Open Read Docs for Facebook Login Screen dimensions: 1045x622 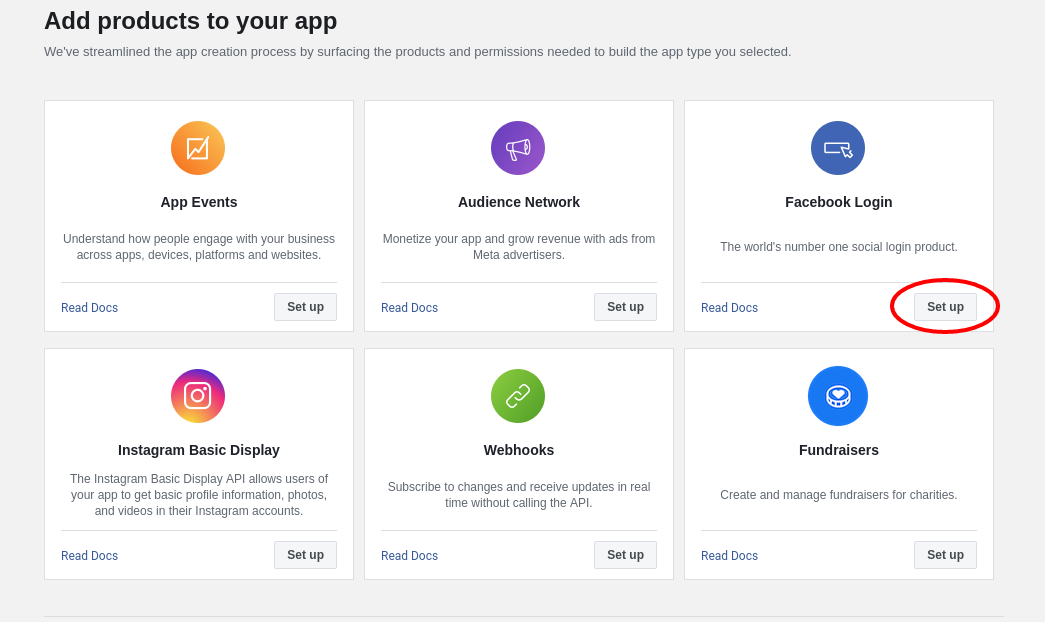pyautogui.click(x=729, y=307)
